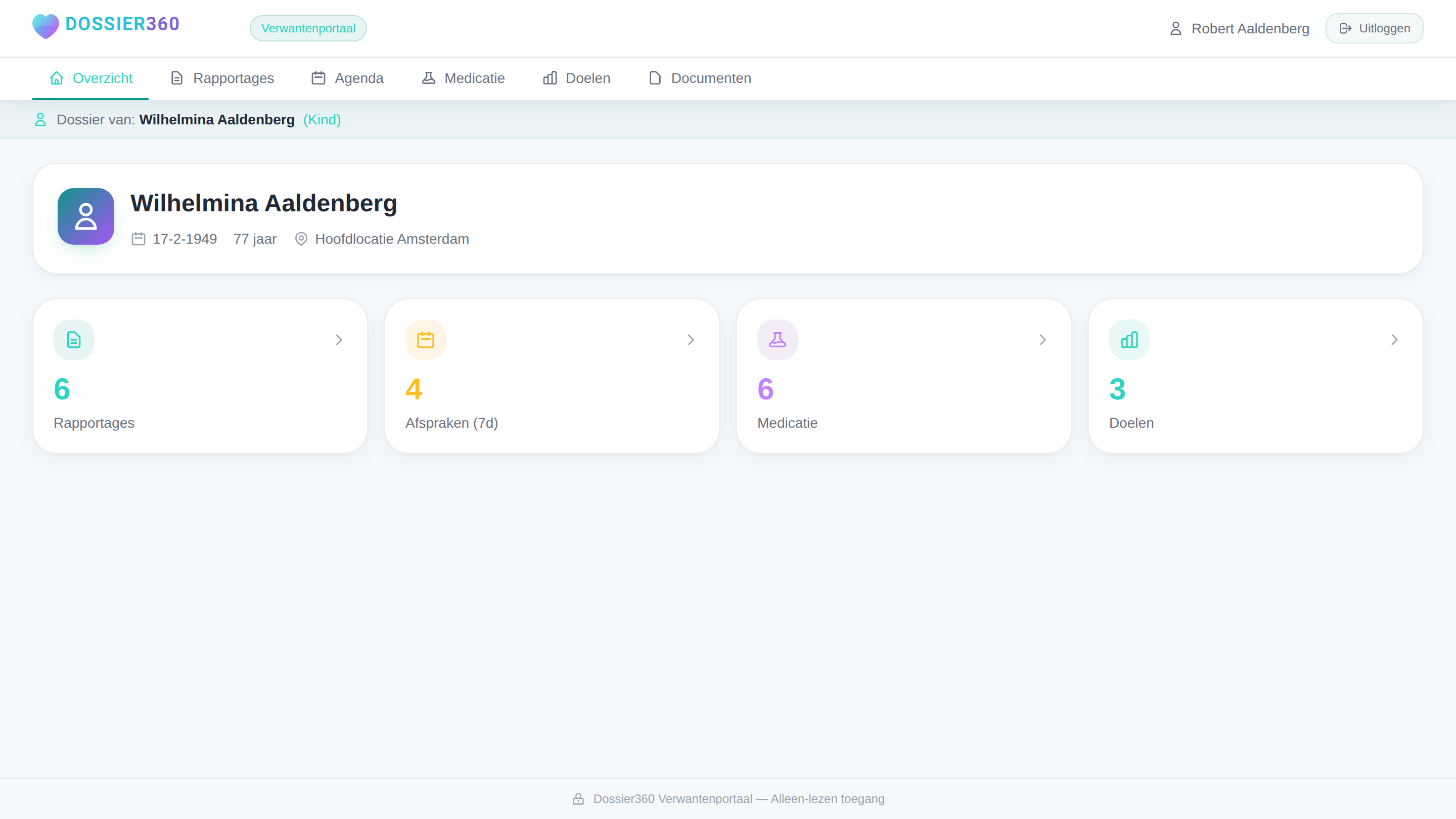Click the Medicatie flask card icon
The height and width of the screenshot is (819, 1456).
(x=777, y=340)
